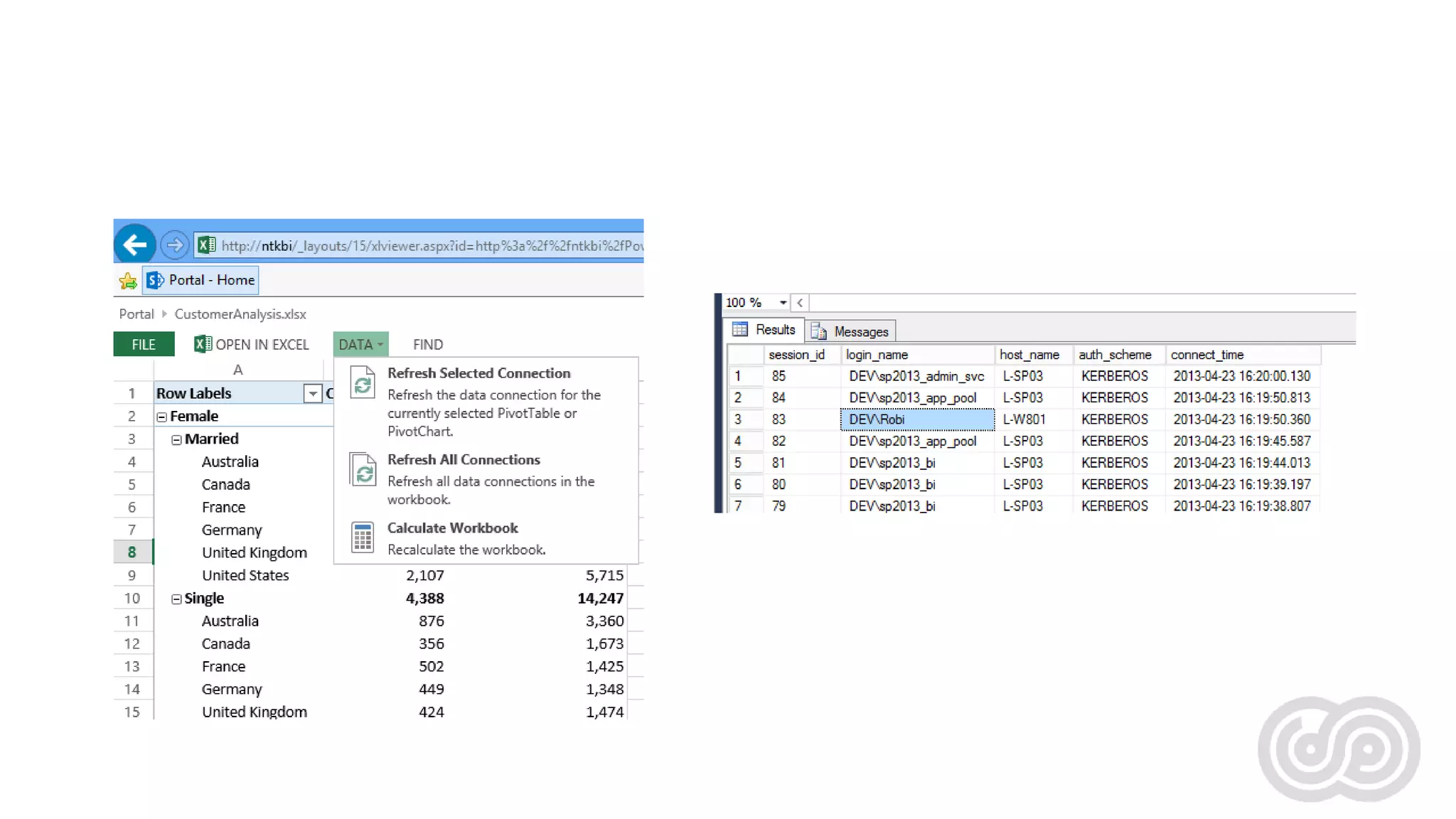Open the 100 % zoom dropdown
The image size is (1456, 819).
click(783, 303)
